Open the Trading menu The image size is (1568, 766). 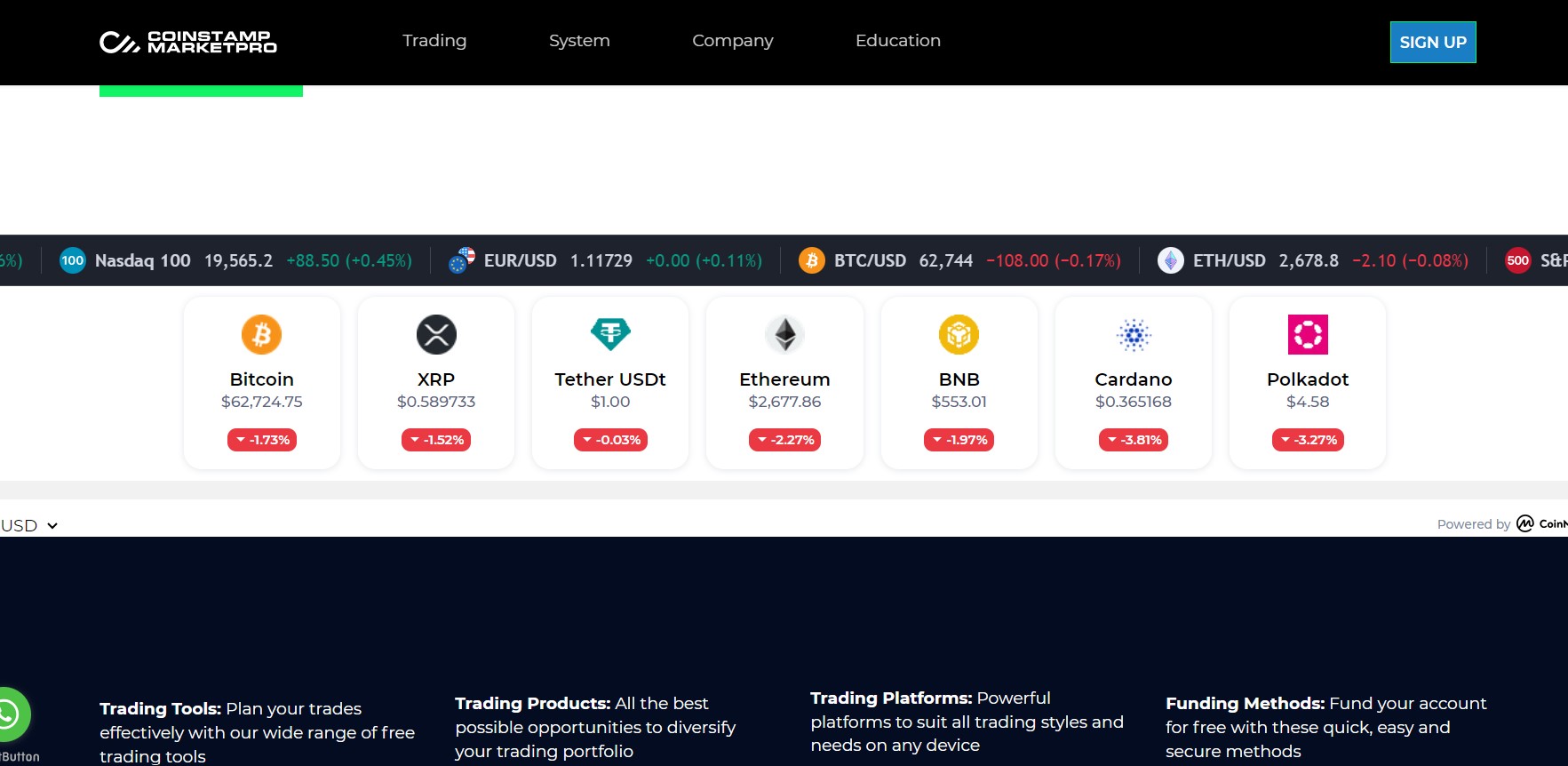pos(434,41)
